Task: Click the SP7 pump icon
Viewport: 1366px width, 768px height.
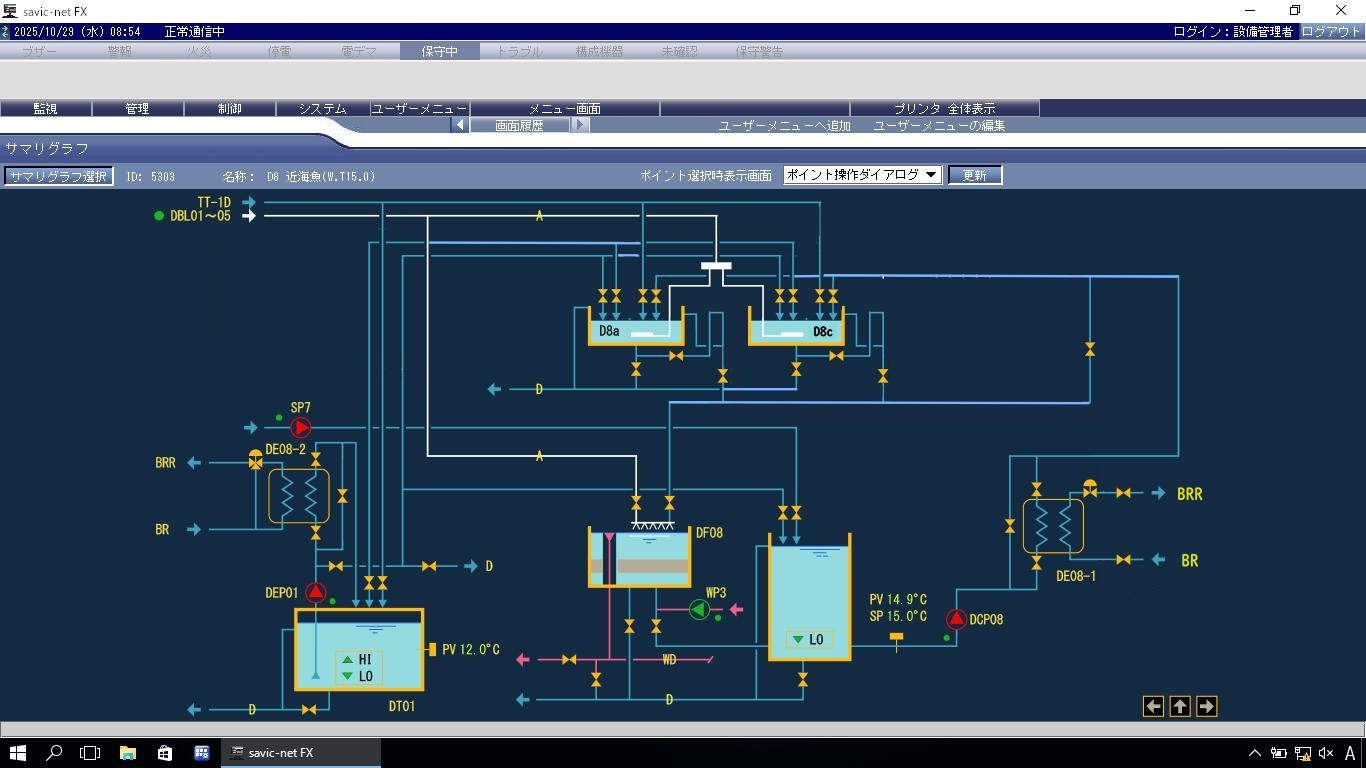Action: pos(300,428)
